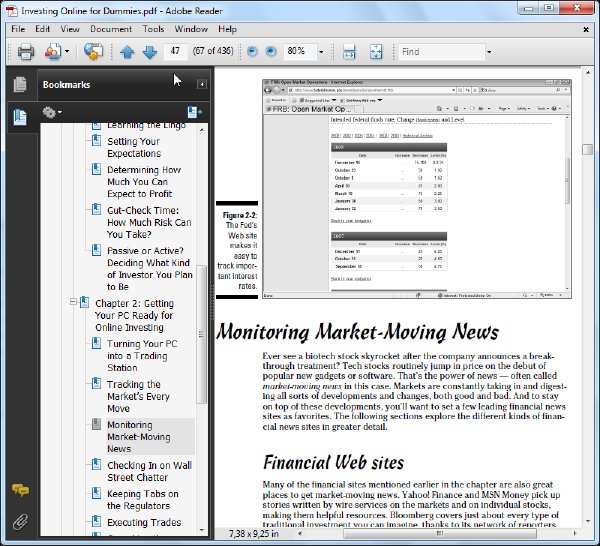Open the View menu

tap(70, 29)
